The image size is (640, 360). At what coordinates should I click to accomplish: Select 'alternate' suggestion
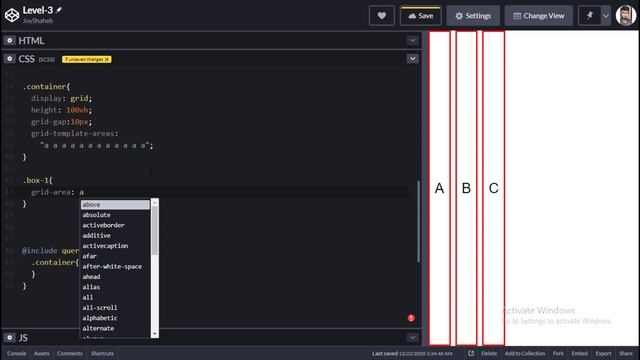tap(115, 328)
